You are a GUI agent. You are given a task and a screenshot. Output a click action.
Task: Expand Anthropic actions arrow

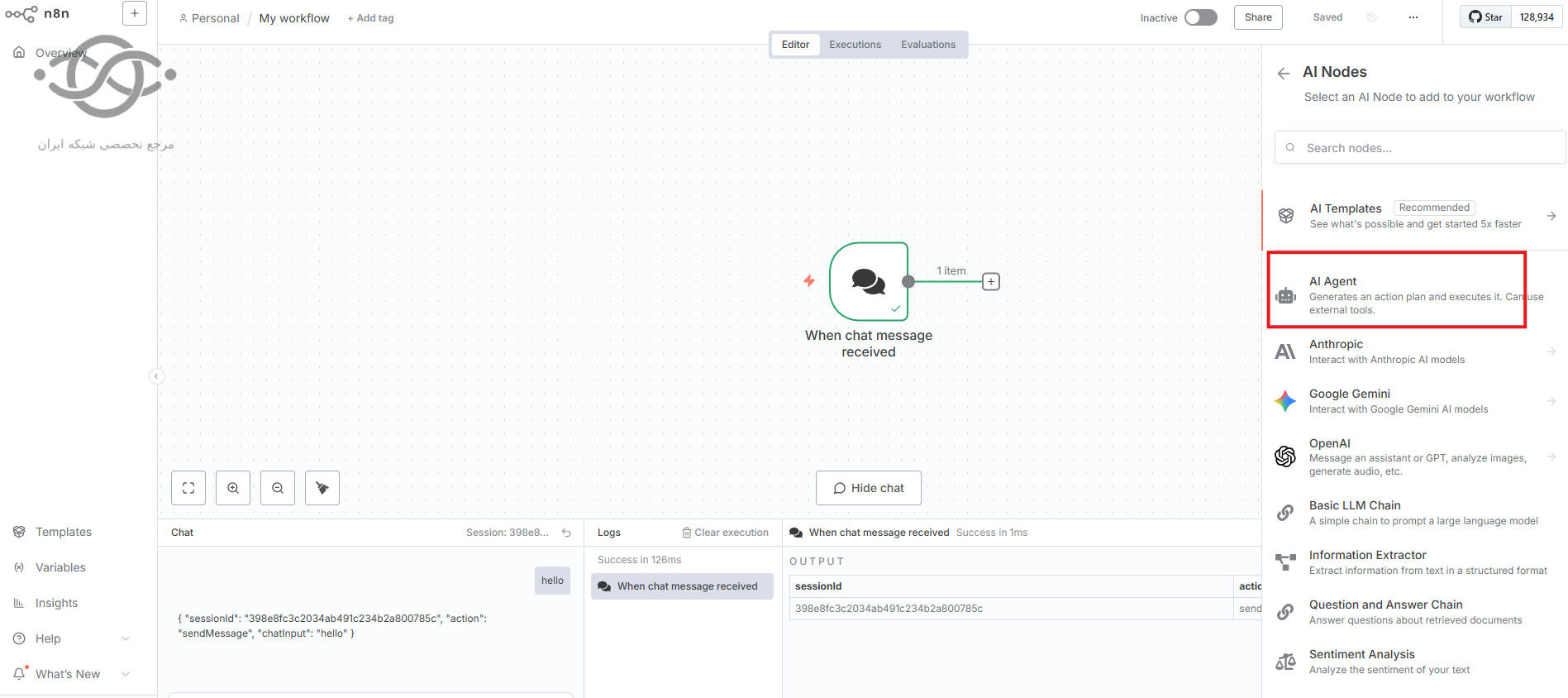[1551, 351]
